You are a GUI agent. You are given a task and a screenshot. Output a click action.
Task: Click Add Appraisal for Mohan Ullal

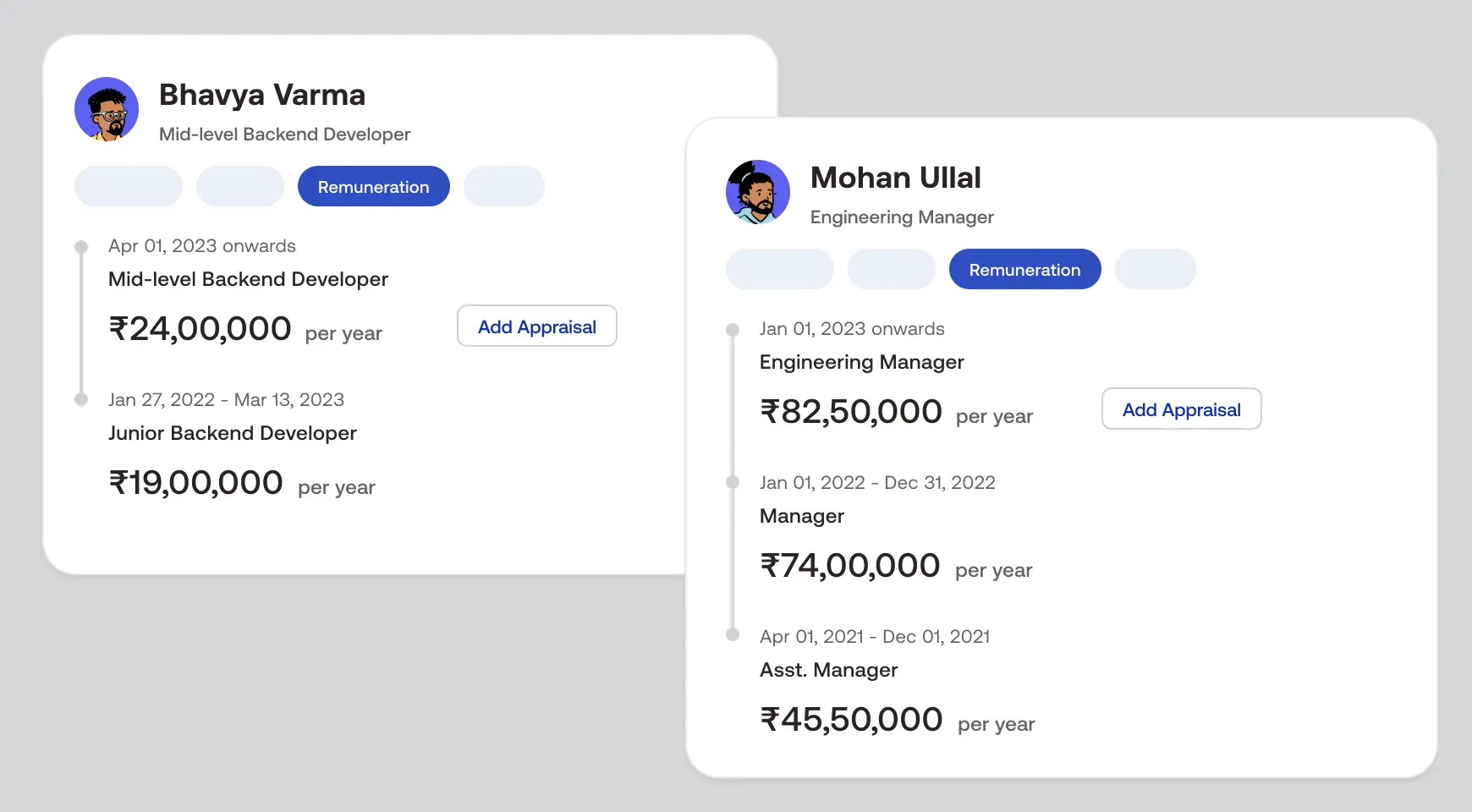1181,409
